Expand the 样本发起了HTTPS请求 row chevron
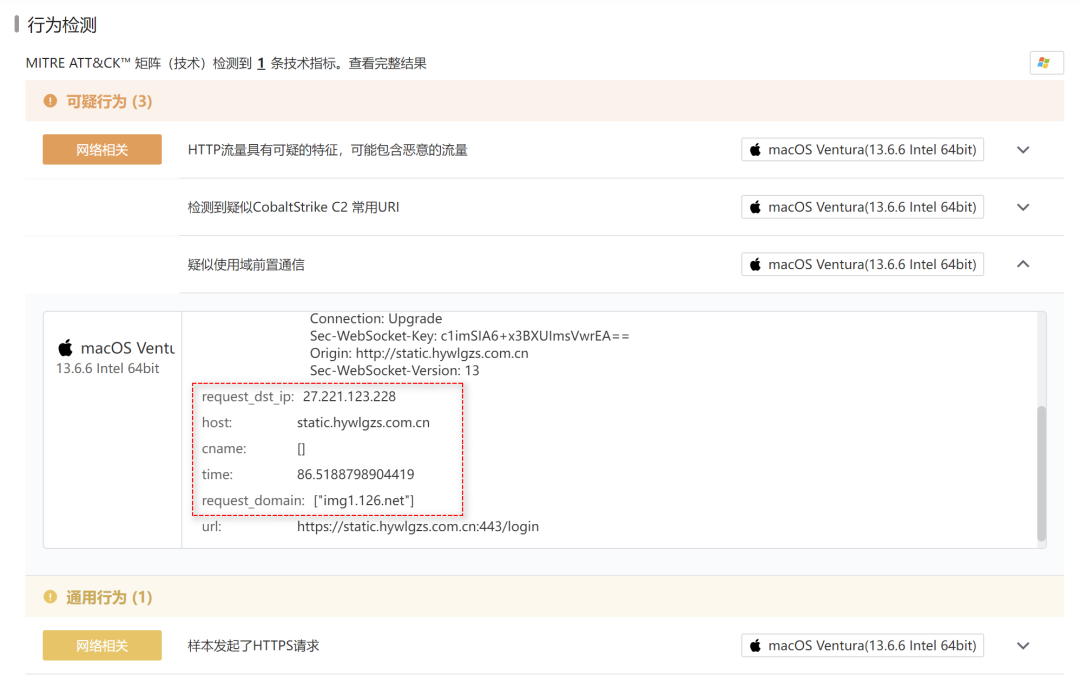The height and width of the screenshot is (693, 1080). click(x=1023, y=646)
